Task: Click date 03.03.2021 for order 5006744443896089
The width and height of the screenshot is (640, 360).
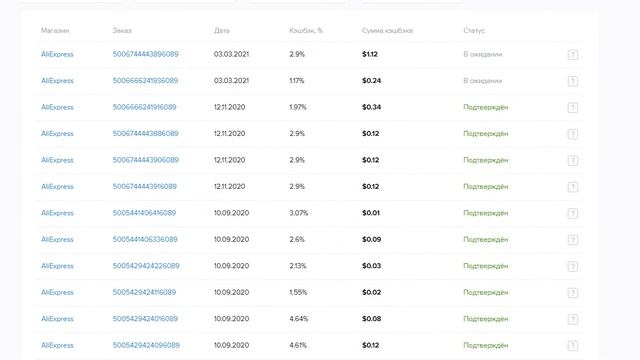Action: tap(231, 54)
